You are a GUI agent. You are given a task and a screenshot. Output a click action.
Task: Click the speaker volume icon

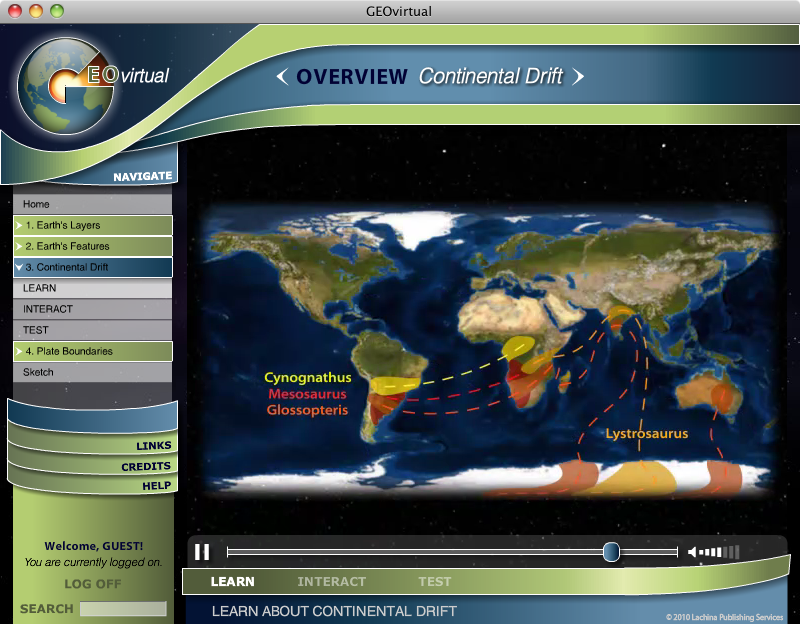coord(692,552)
